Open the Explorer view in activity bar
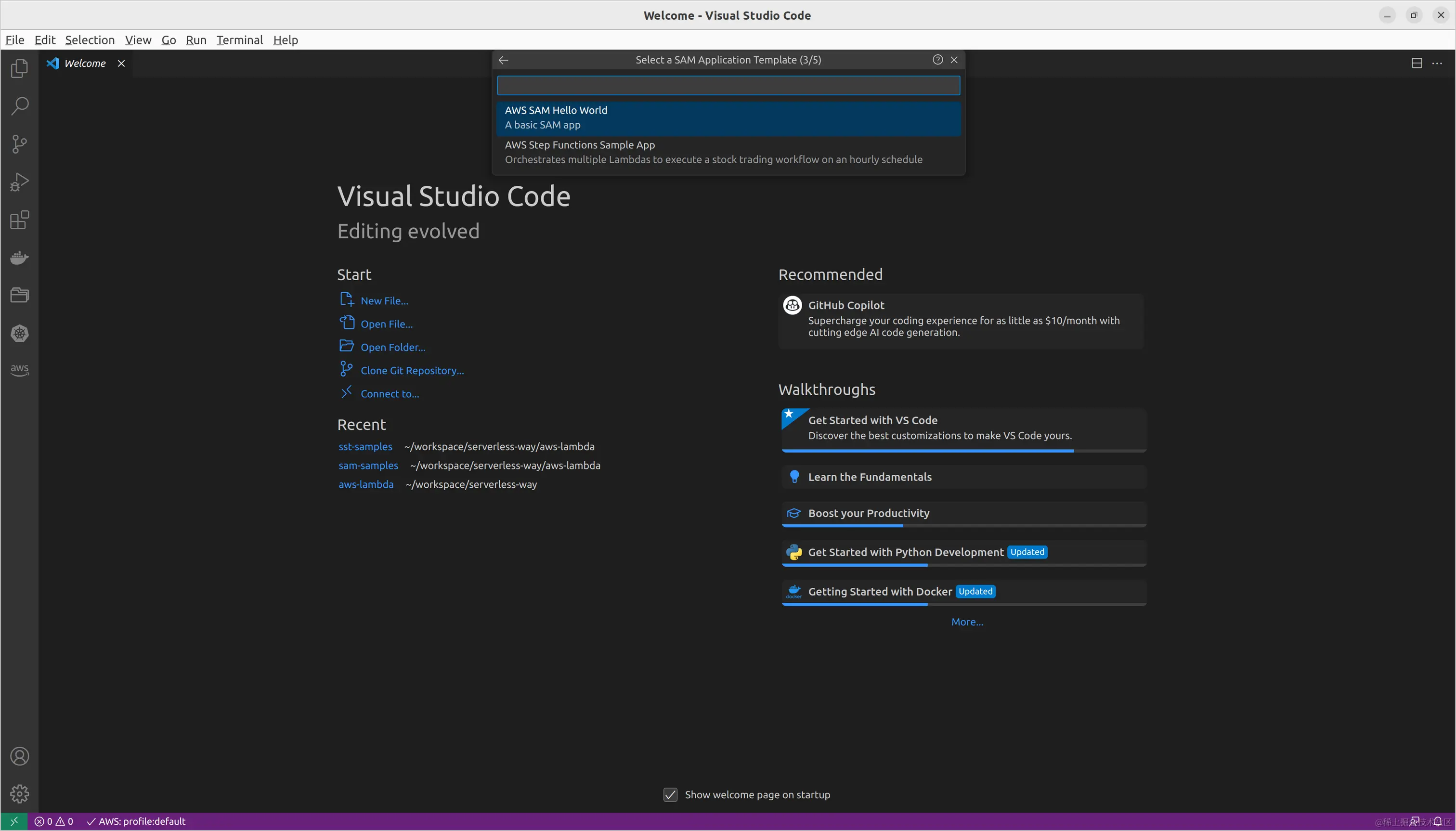The width and height of the screenshot is (1456, 831). pos(19,68)
